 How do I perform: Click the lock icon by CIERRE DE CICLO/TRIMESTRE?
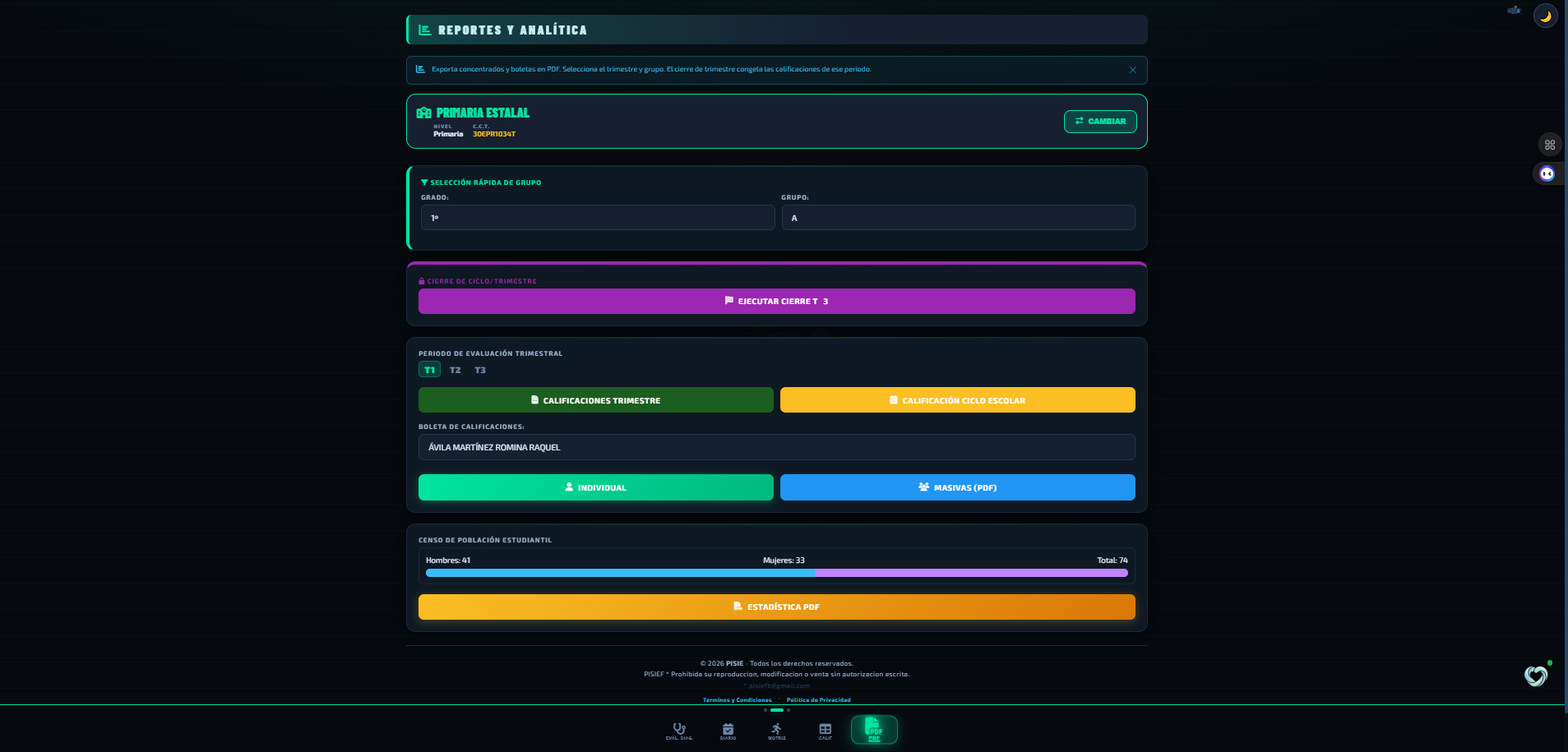click(x=422, y=281)
